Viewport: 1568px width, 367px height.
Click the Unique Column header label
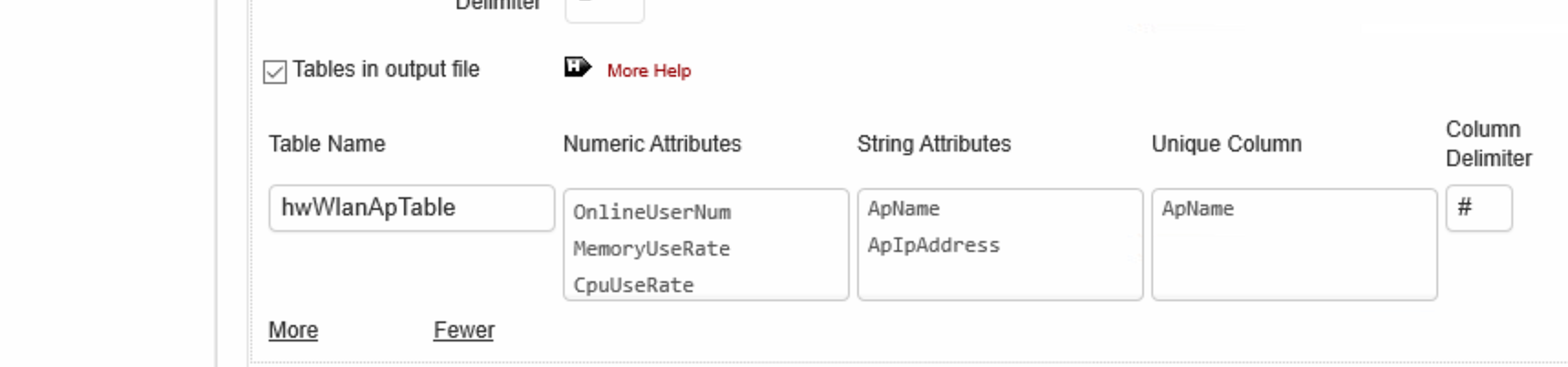(x=1226, y=144)
